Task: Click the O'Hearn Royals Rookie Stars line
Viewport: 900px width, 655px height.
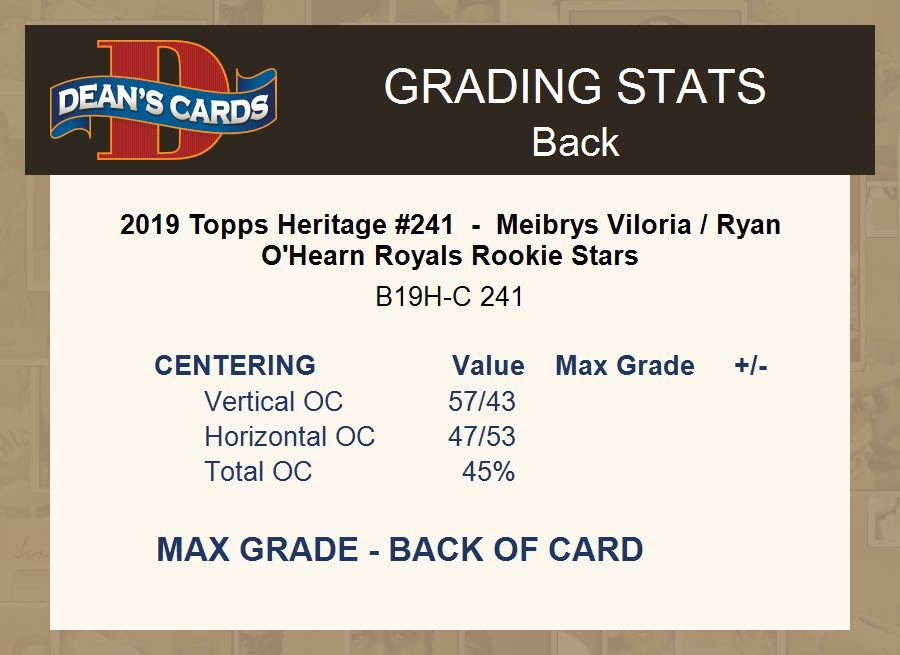Action: click(449, 255)
